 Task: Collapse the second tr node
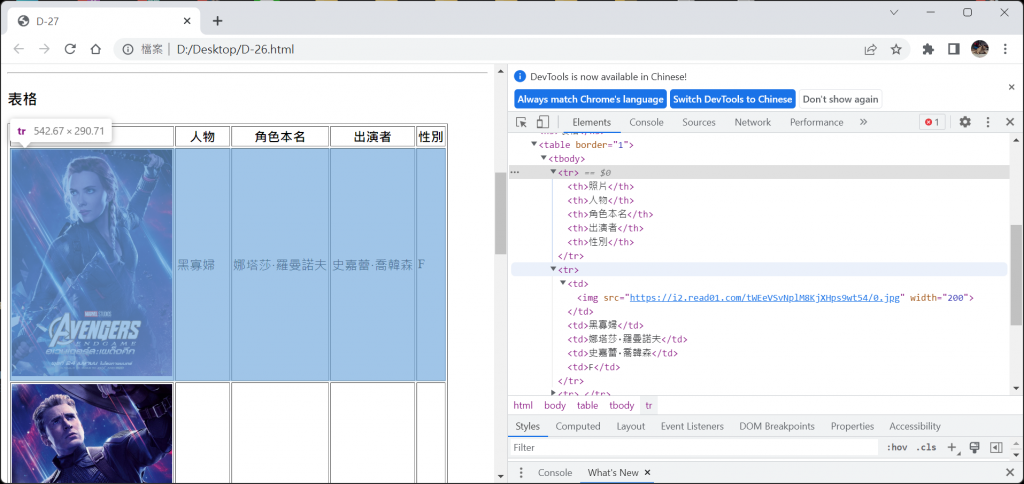point(553,269)
